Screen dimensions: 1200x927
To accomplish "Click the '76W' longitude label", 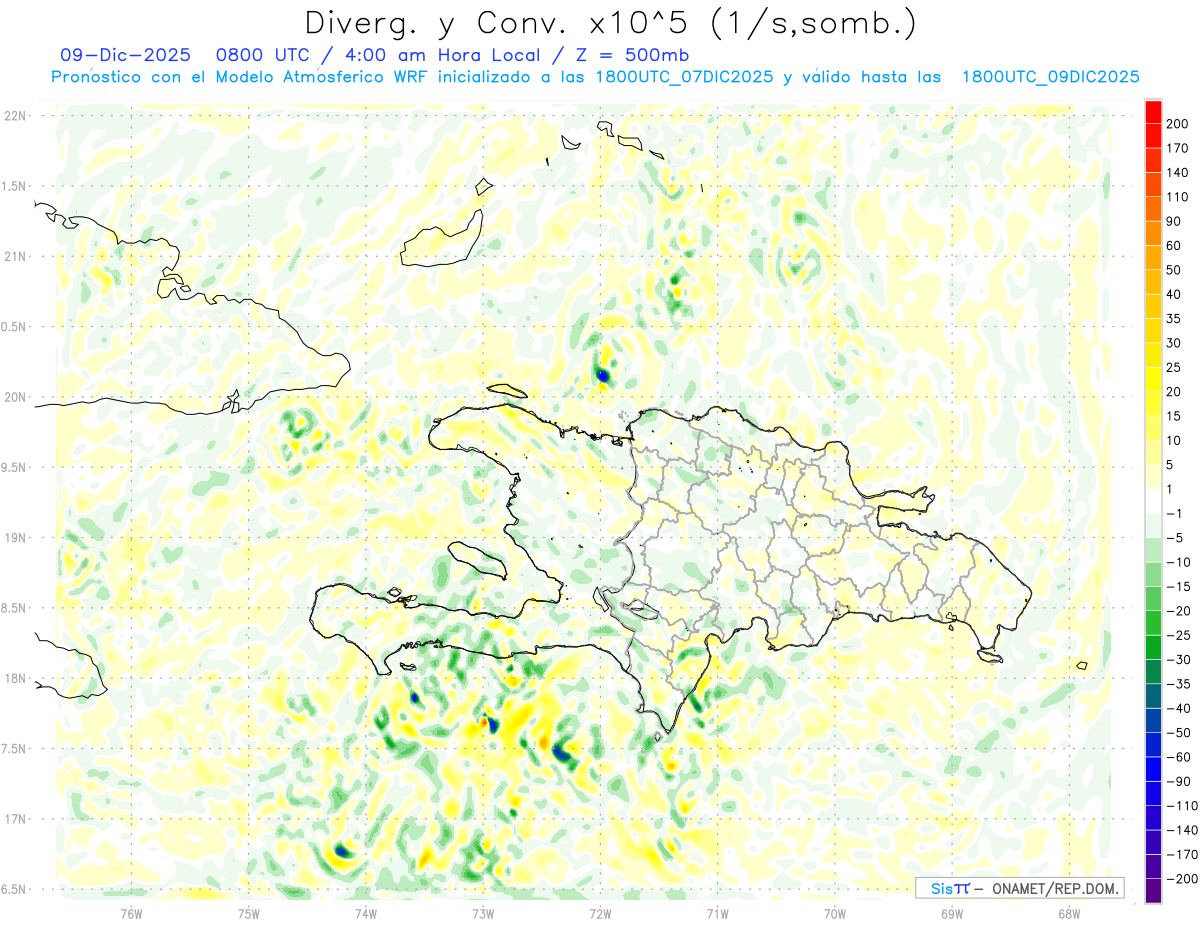I will pos(132,912).
